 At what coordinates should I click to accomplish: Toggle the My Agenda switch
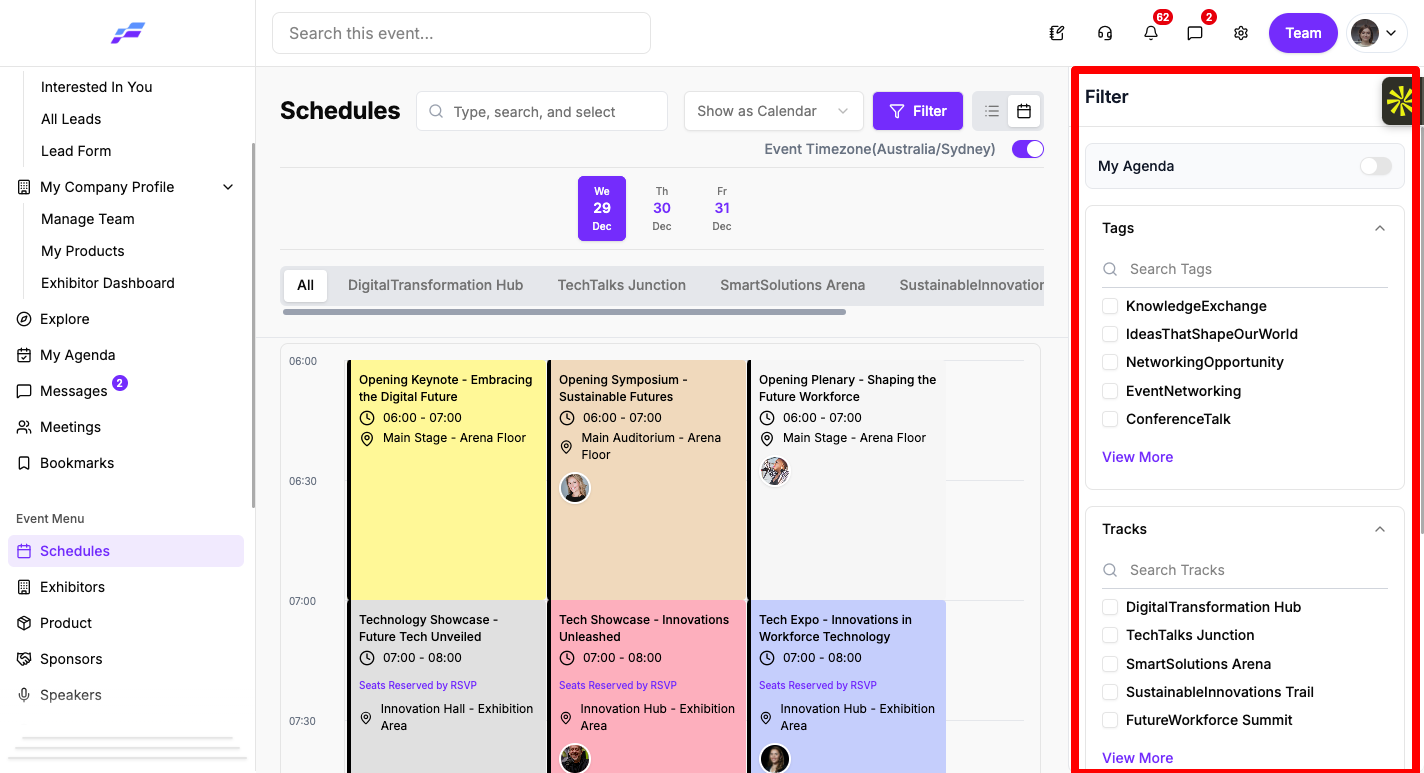point(1376,166)
